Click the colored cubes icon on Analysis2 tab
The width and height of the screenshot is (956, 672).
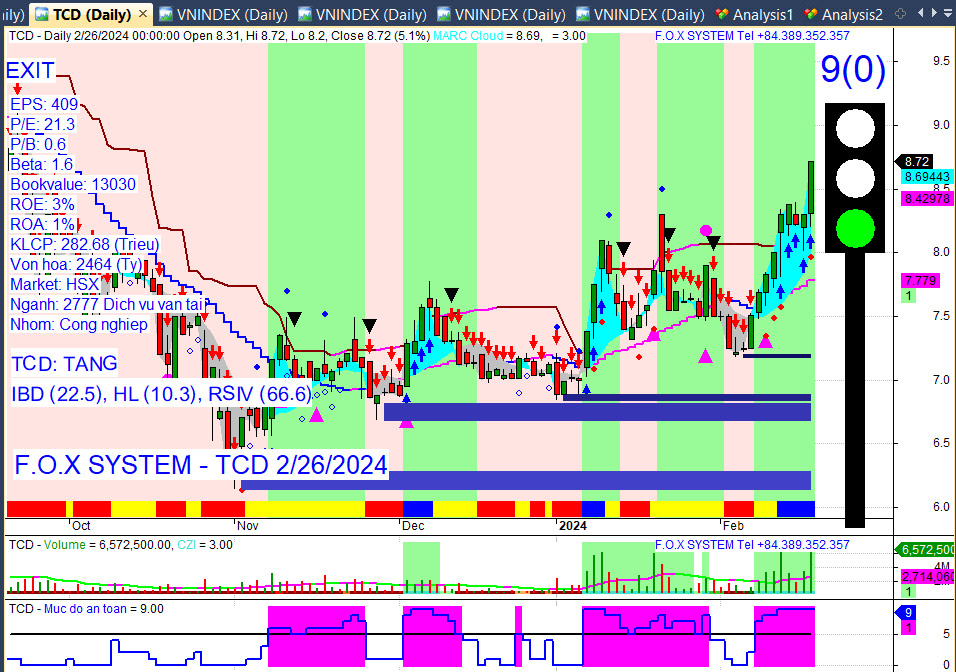pos(811,13)
